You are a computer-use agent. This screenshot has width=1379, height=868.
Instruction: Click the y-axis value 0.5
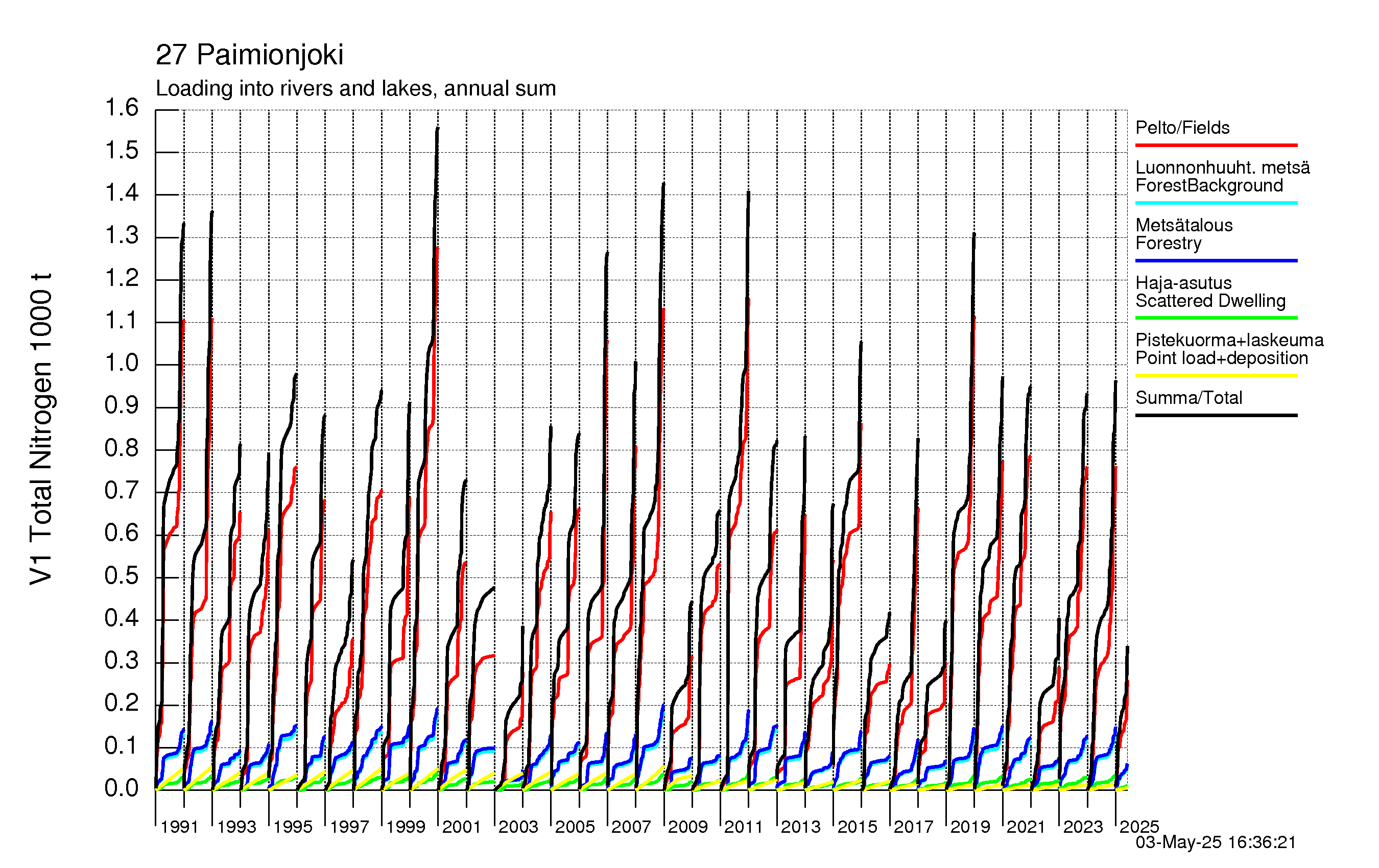point(122,576)
